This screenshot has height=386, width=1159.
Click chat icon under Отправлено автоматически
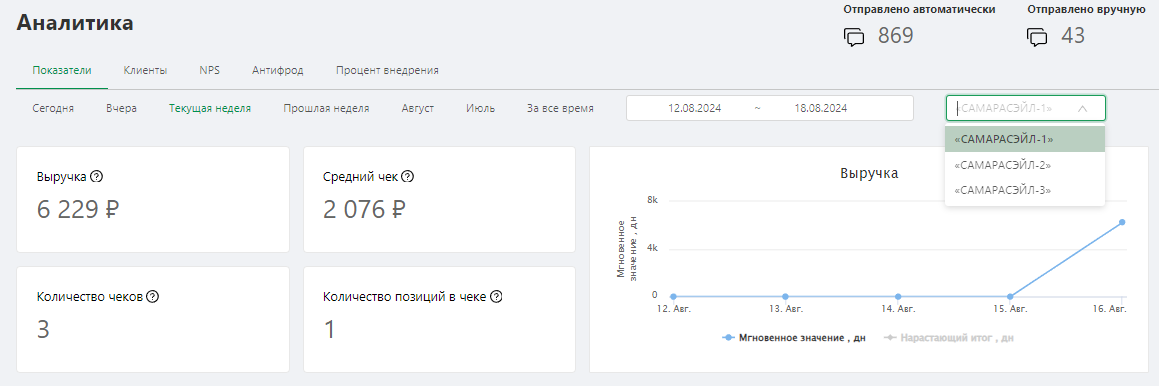coord(854,37)
